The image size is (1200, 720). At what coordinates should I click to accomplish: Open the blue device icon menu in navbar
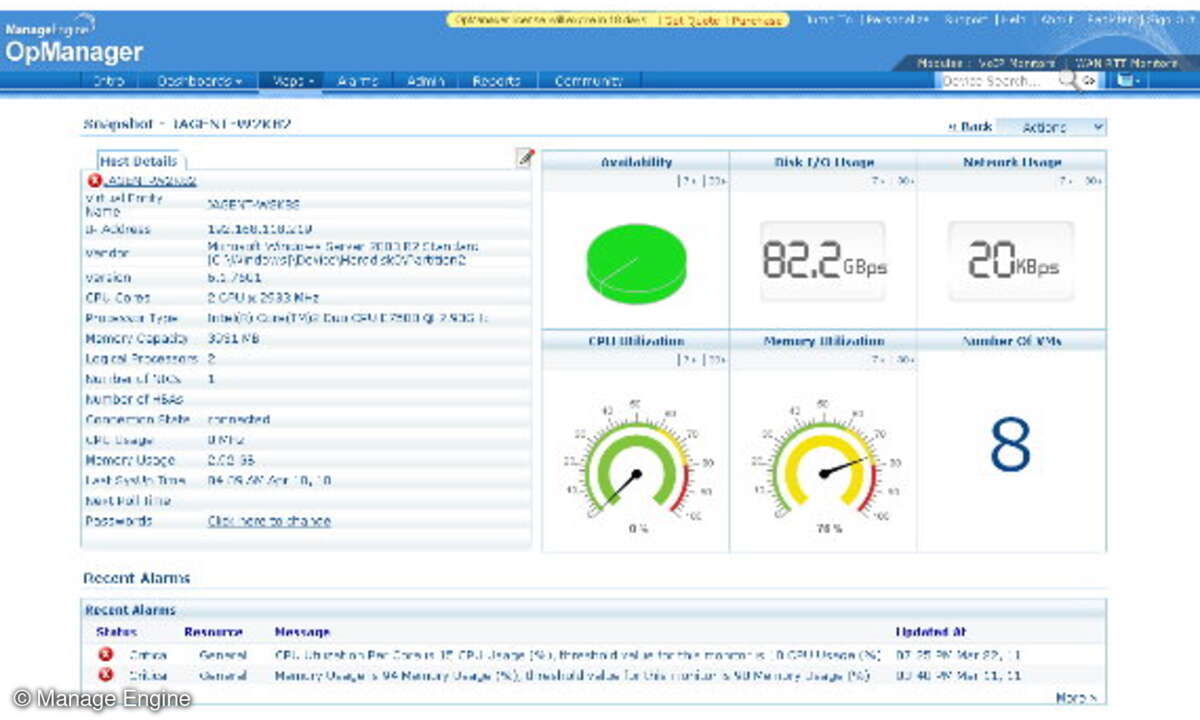pos(1128,81)
